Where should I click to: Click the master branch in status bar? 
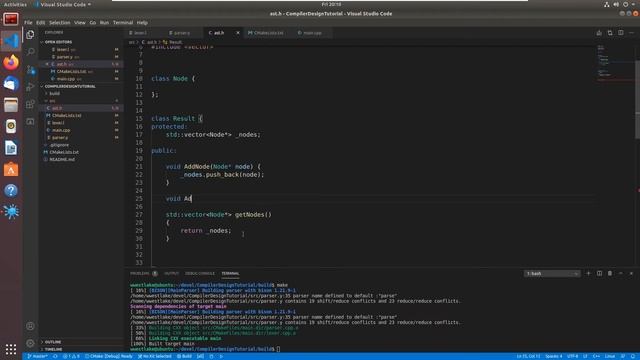(x=38, y=356)
